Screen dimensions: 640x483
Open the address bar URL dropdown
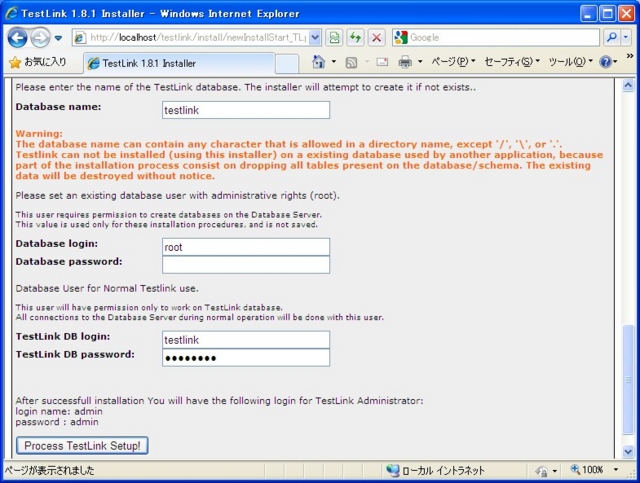tap(315, 38)
